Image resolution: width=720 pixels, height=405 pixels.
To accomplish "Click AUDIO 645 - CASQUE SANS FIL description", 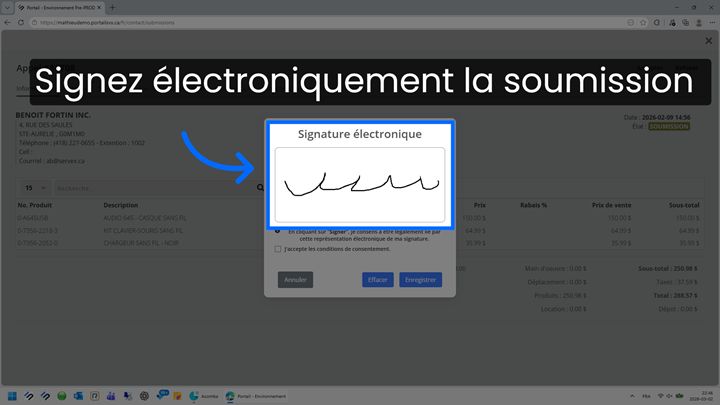I will coord(145,218).
